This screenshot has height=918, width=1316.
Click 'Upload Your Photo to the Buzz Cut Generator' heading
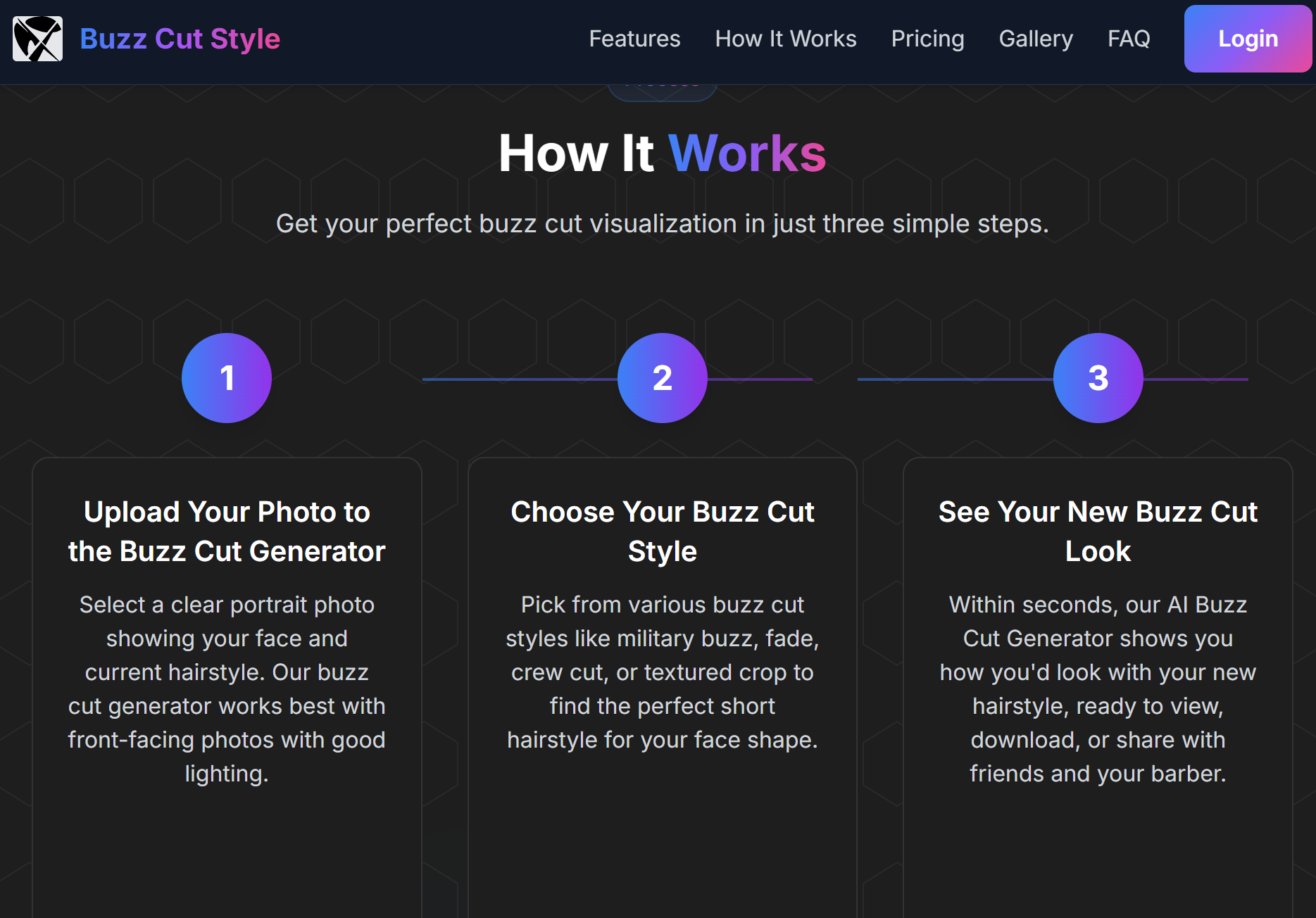point(227,532)
